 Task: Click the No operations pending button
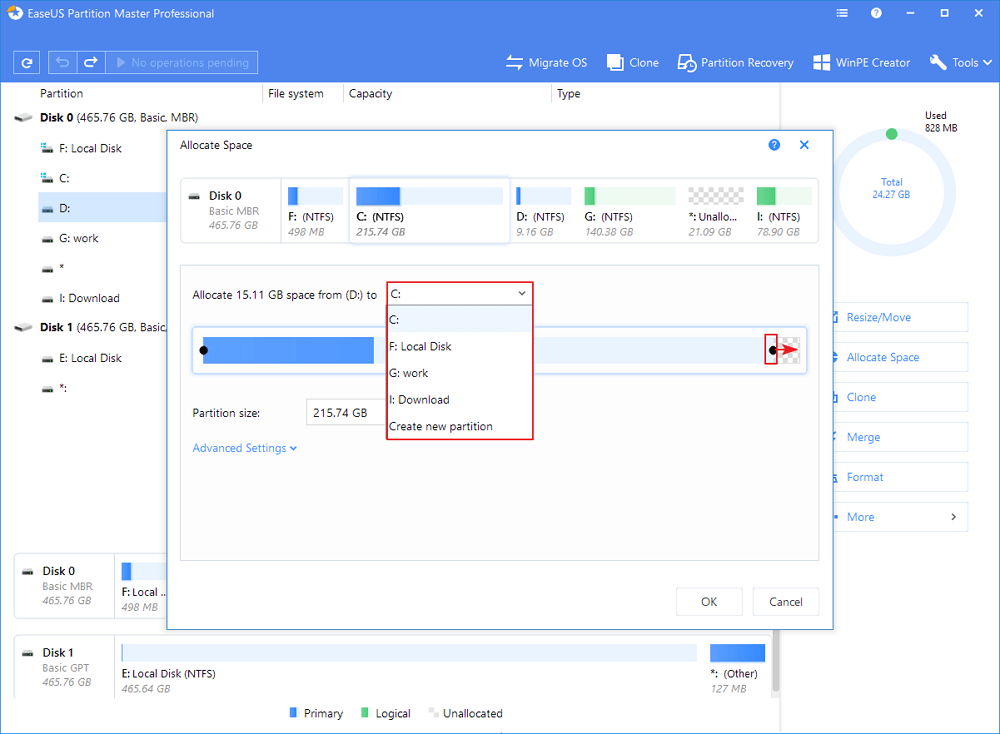coord(182,62)
